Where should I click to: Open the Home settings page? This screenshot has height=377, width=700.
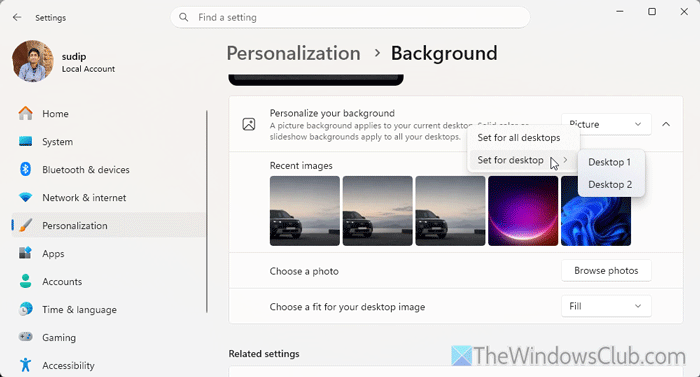(108, 113)
